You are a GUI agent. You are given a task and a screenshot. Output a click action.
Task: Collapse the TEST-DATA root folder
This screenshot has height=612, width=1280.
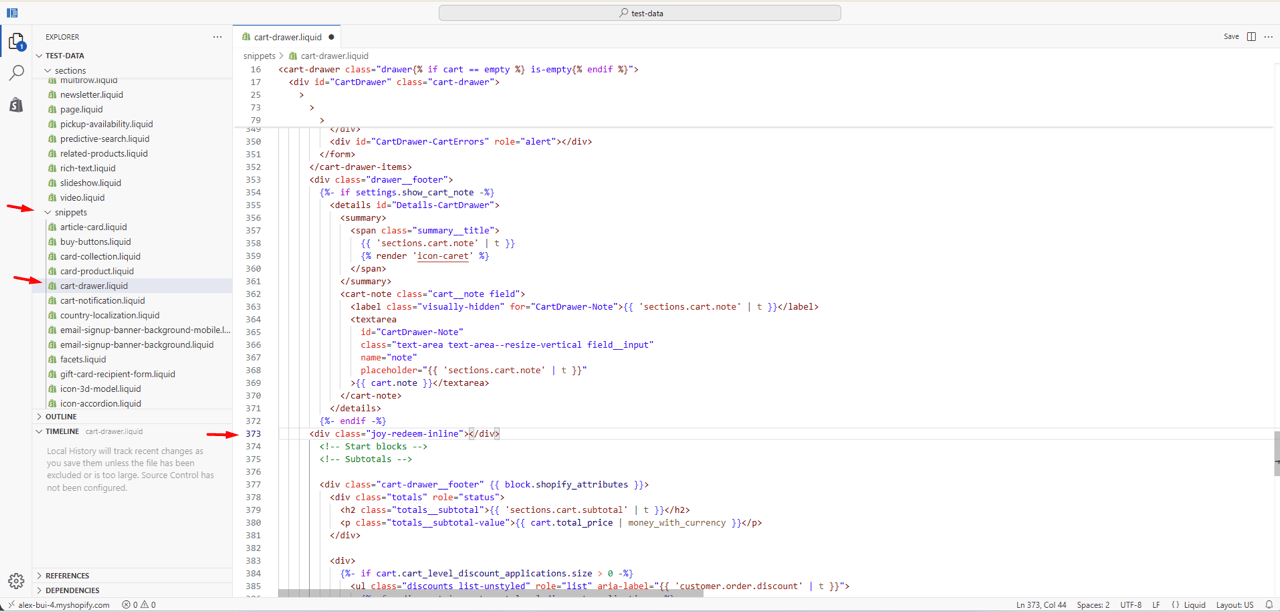point(39,56)
